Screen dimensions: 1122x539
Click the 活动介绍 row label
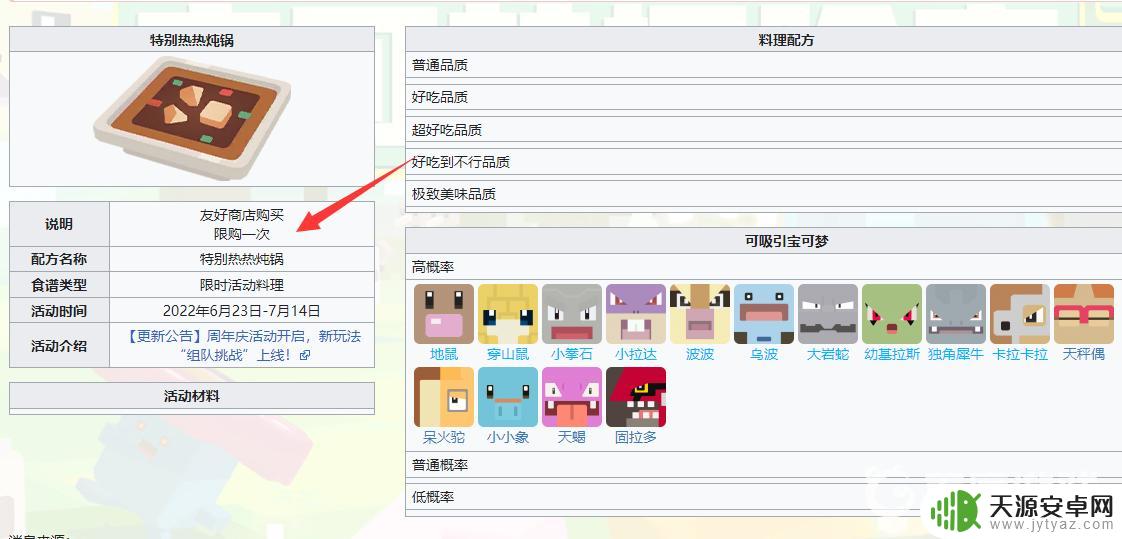(x=59, y=345)
